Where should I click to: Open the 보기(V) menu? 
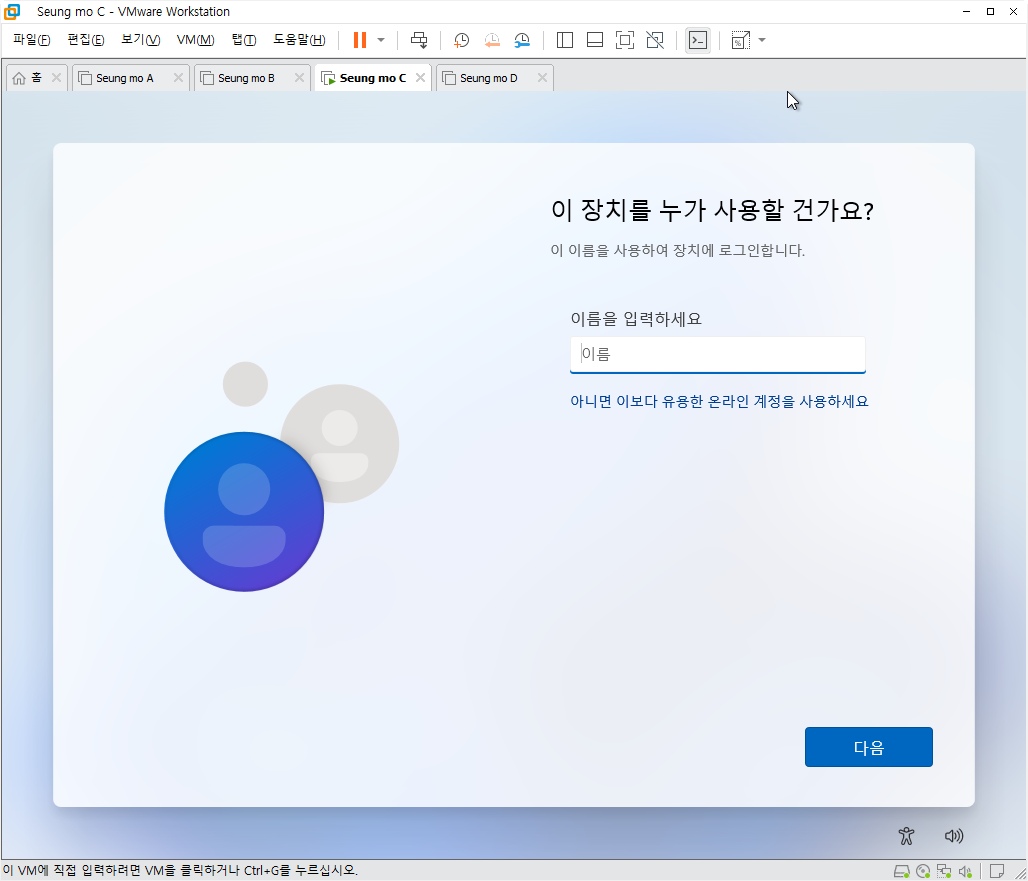coord(140,40)
